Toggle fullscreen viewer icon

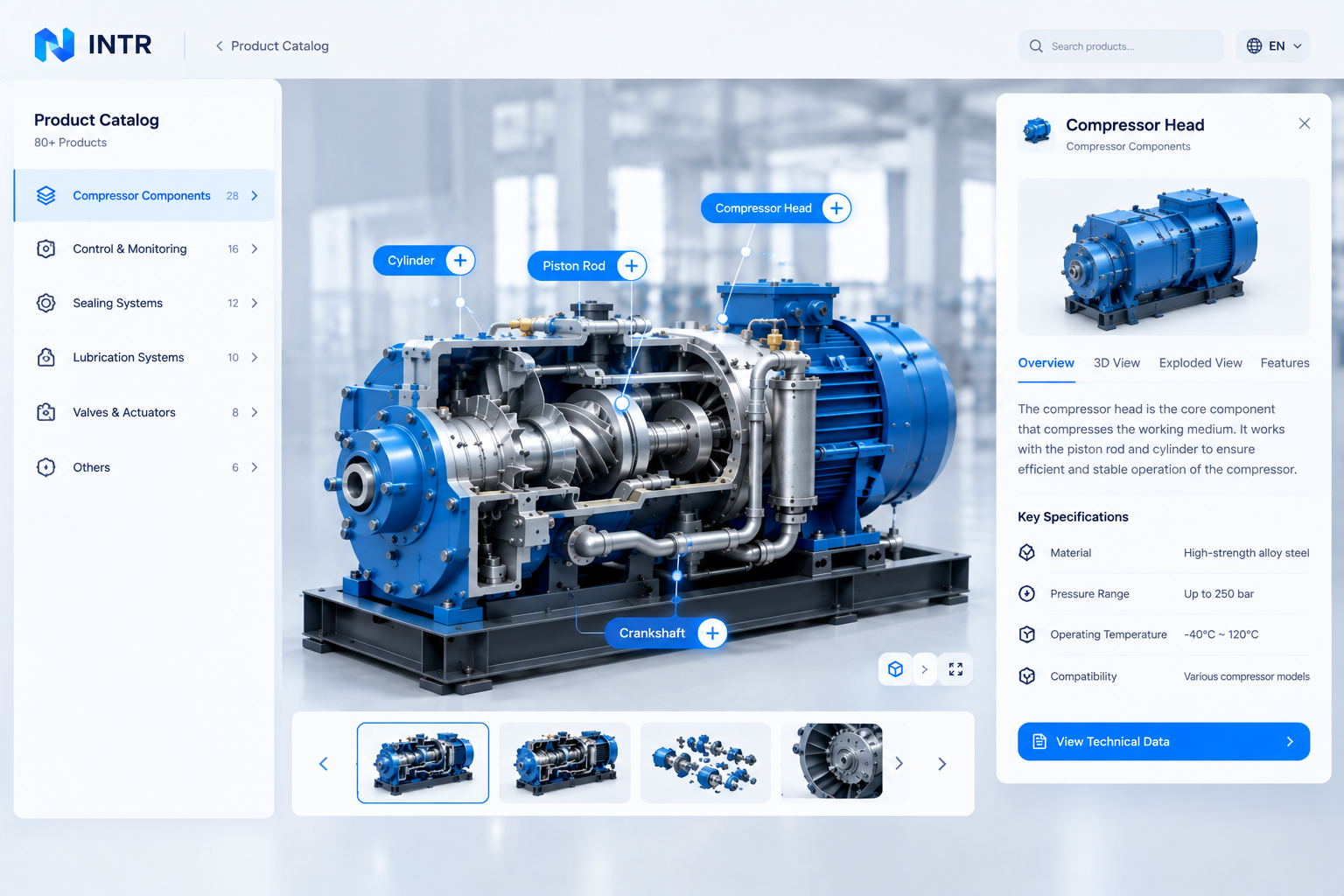tap(955, 669)
